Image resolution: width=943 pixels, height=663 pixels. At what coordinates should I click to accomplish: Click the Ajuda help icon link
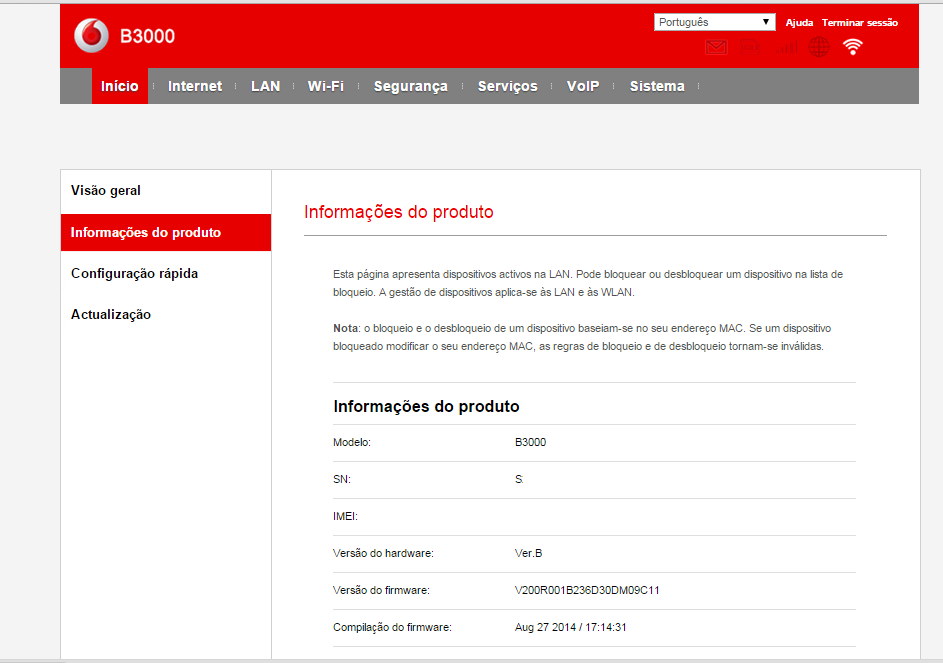[798, 22]
